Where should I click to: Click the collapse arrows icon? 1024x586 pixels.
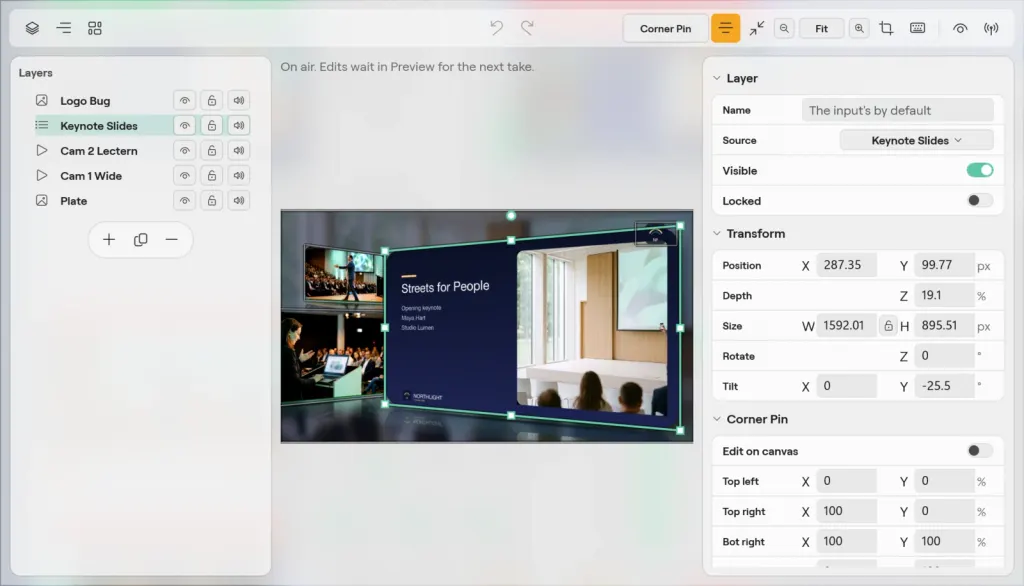coord(756,28)
